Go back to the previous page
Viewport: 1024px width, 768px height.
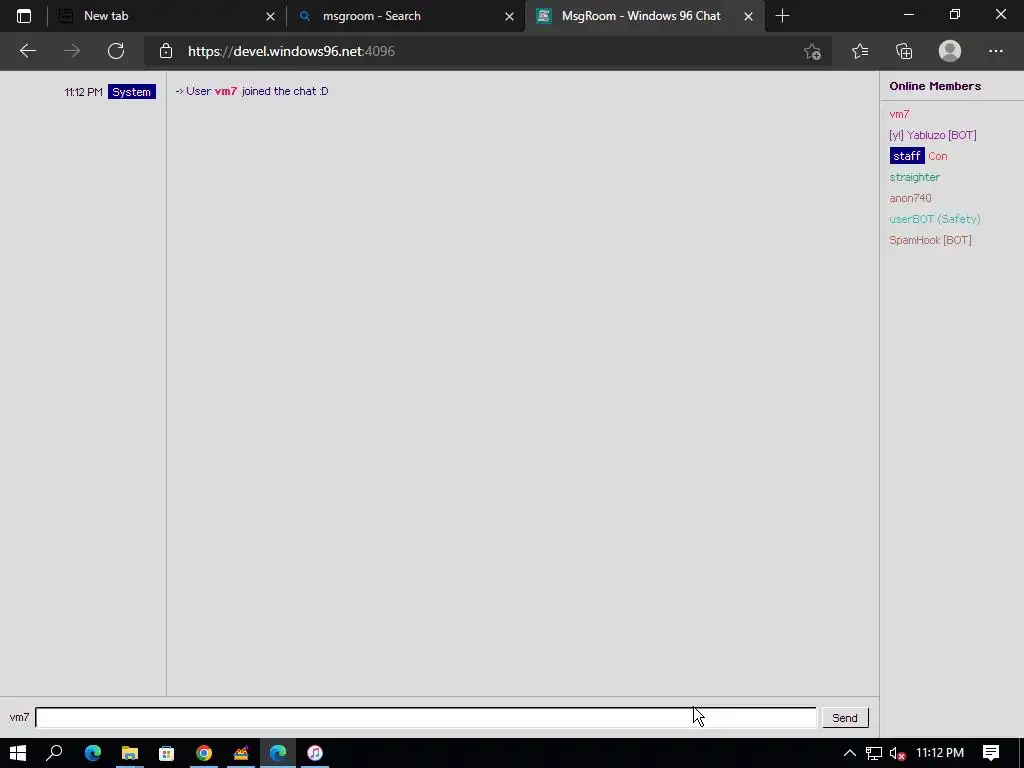click(x=27, y=51)
